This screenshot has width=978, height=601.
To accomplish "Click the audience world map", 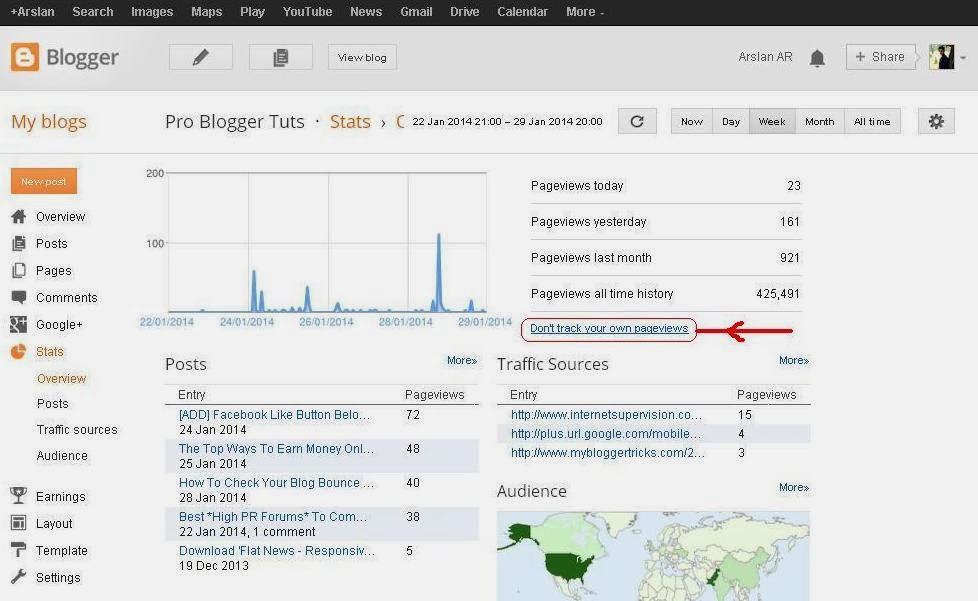I will pyautogui.click(x=653, y=556).
